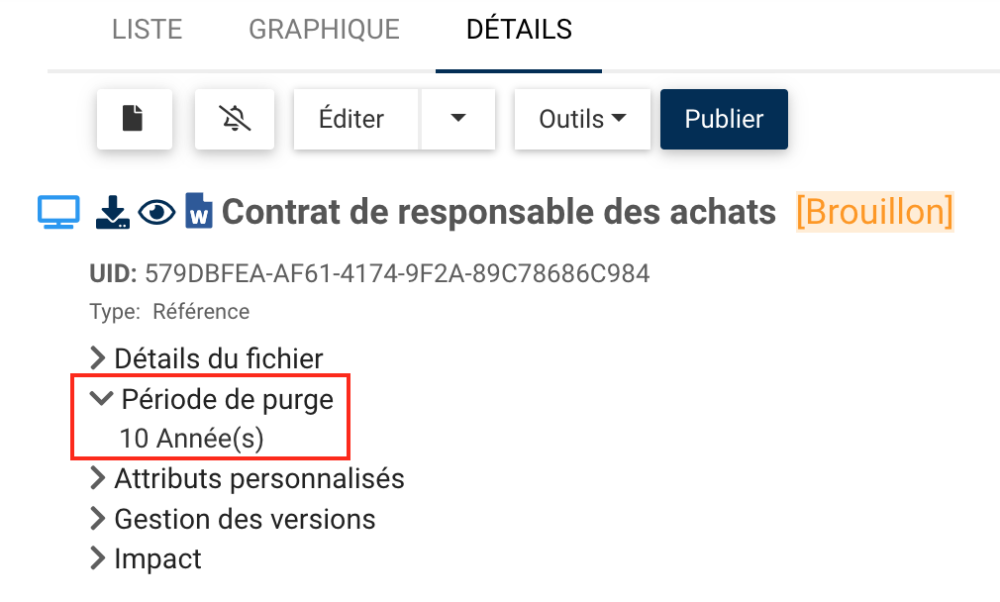Screen dimensions: 1000x602
Task: Click the blue monitor screen icon
Action: (58, 212)
